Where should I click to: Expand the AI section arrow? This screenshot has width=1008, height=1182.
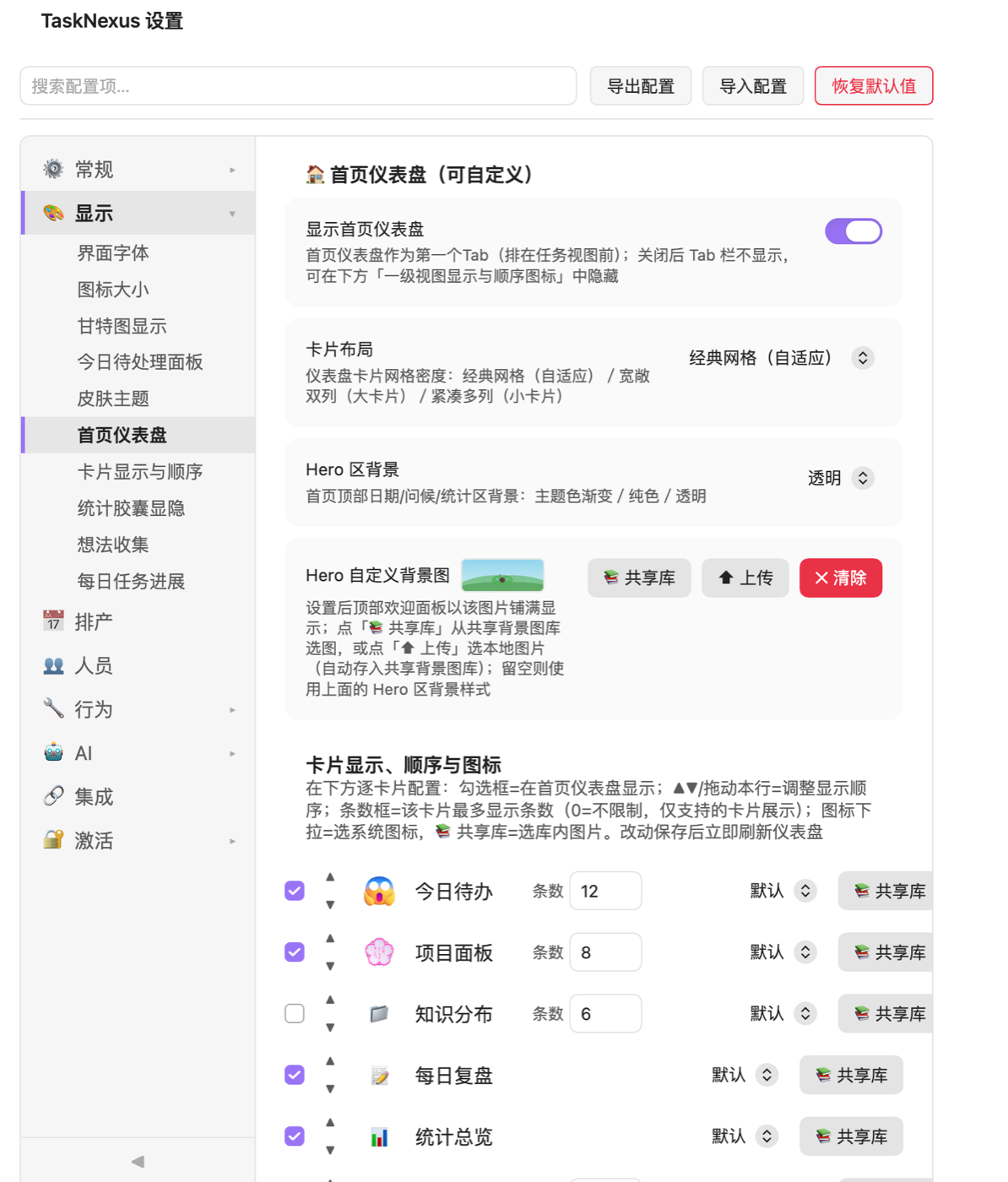coord(232,754)
